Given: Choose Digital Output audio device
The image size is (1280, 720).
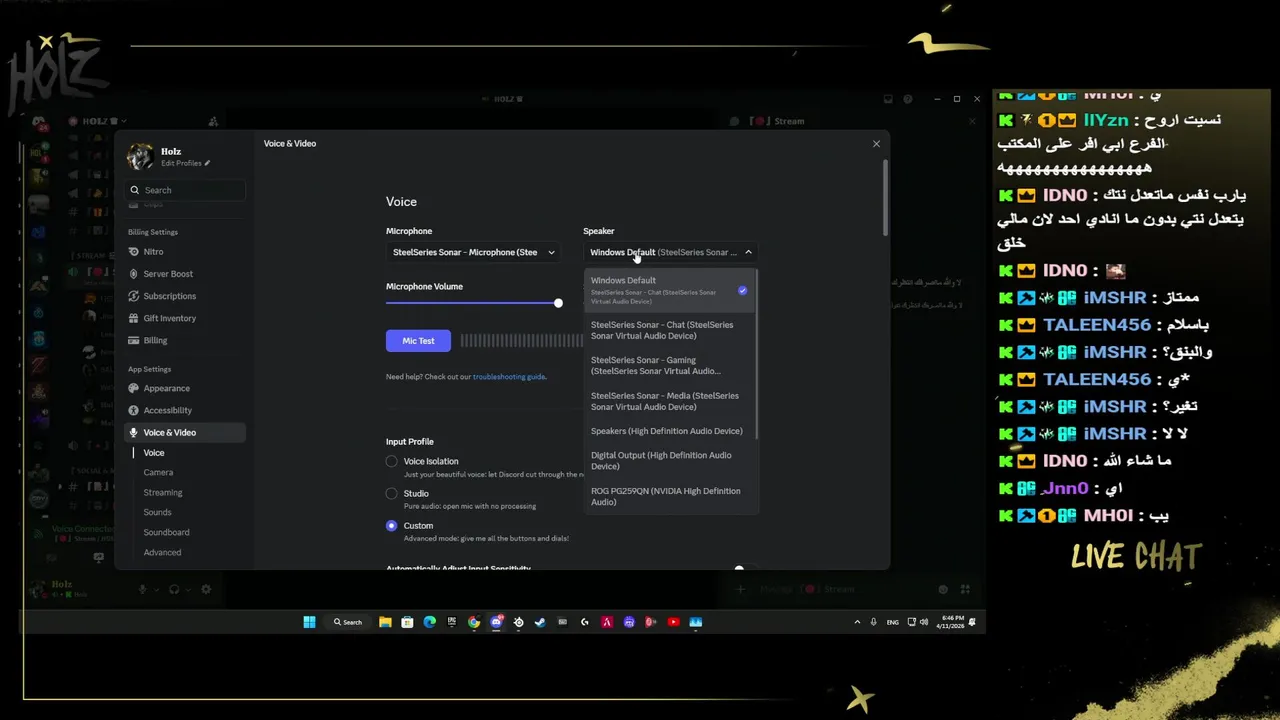Looking at the screenshot, I should coord(670,460).
